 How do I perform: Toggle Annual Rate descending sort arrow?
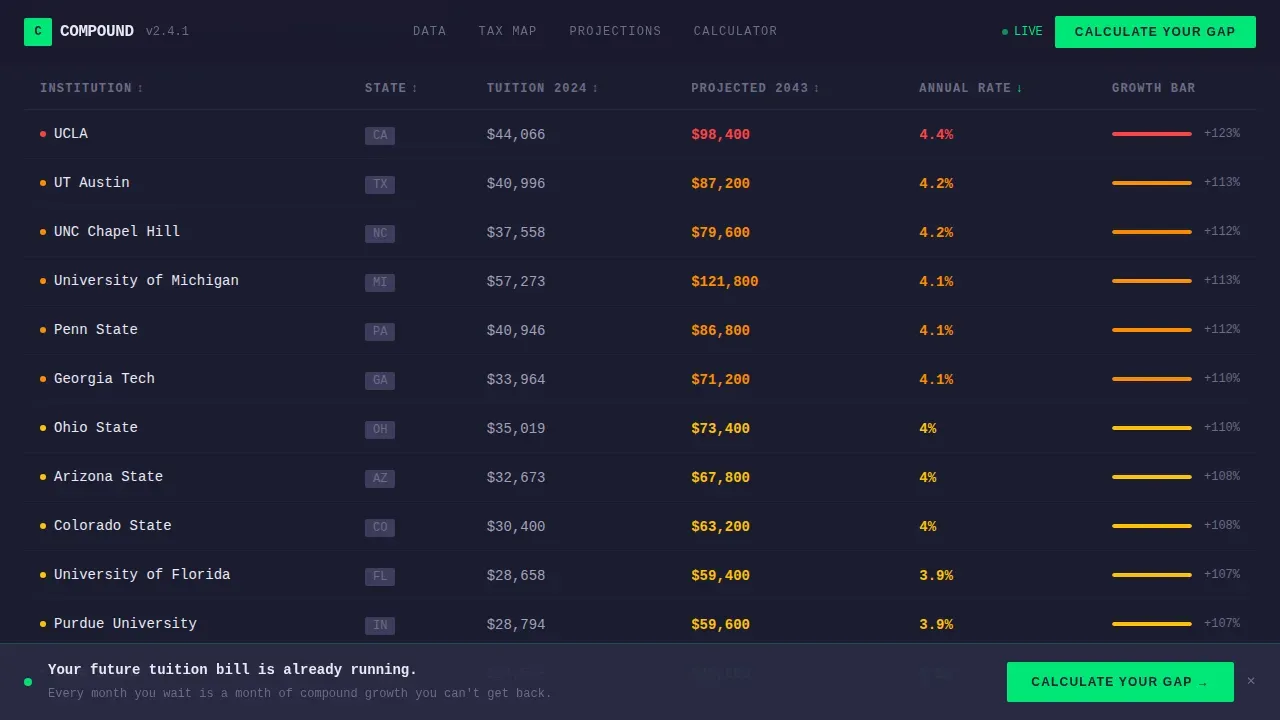click(1019, 89)
